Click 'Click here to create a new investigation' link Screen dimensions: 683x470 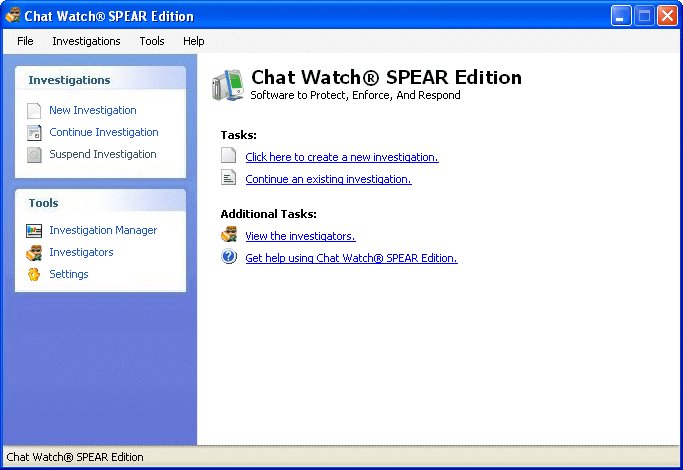(342, 157)
